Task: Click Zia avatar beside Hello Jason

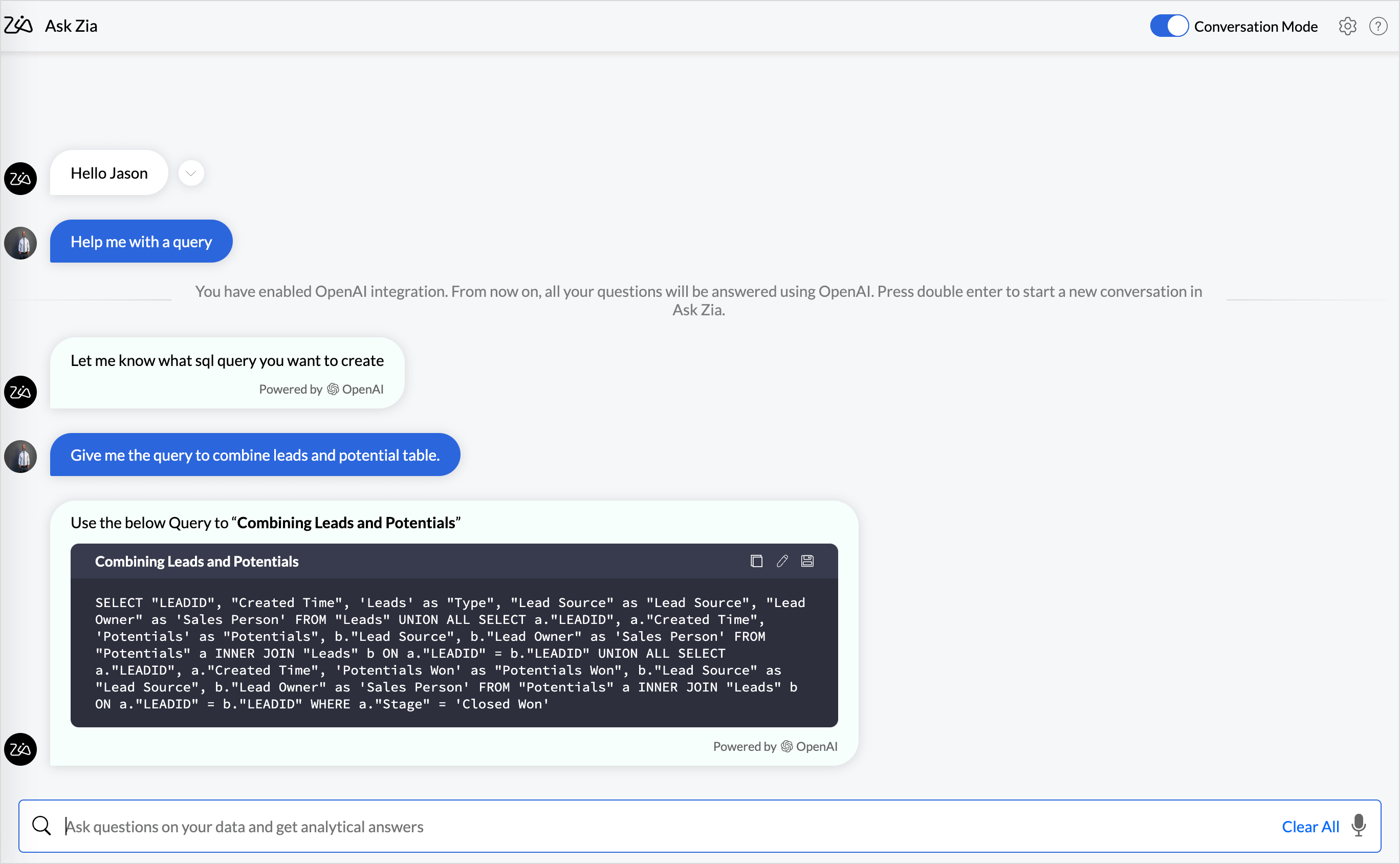Action: coord(20,179)
